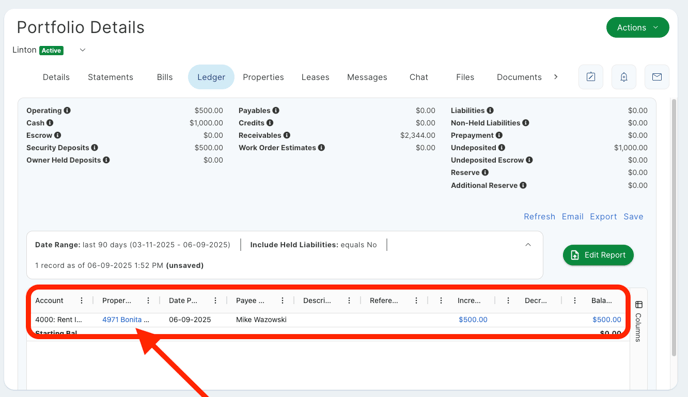
Task: Show more tabs with right chevron
Action: 556,77
